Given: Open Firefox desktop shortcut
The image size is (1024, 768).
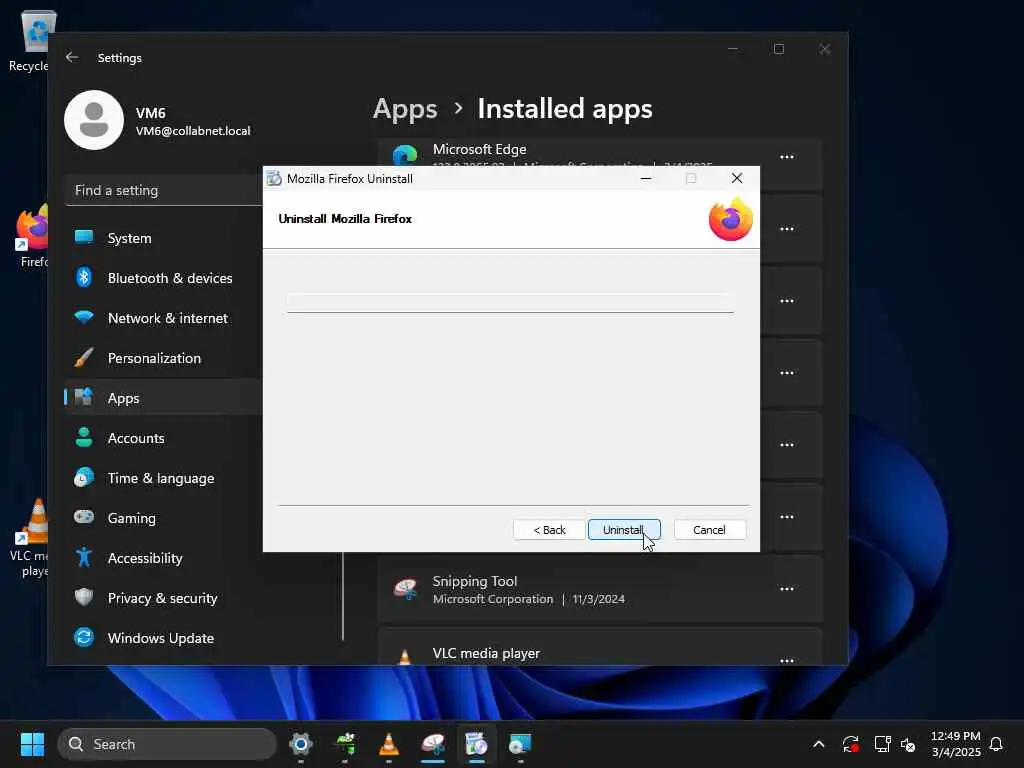Looking at the screenshot, I should click(31, 236).
